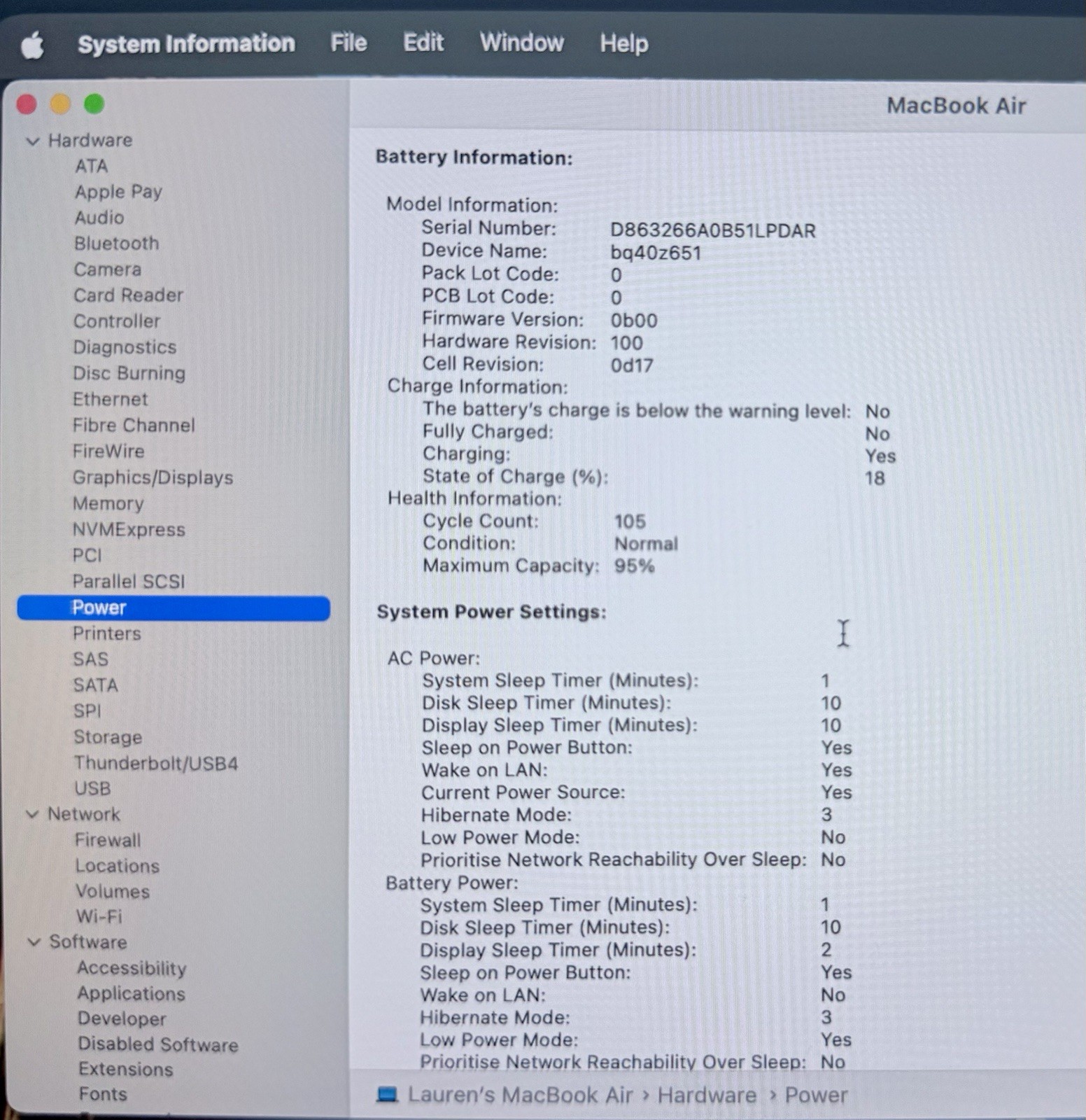Select Audio in the sidebar
1086x1120 pixels.
pos(99,218)
